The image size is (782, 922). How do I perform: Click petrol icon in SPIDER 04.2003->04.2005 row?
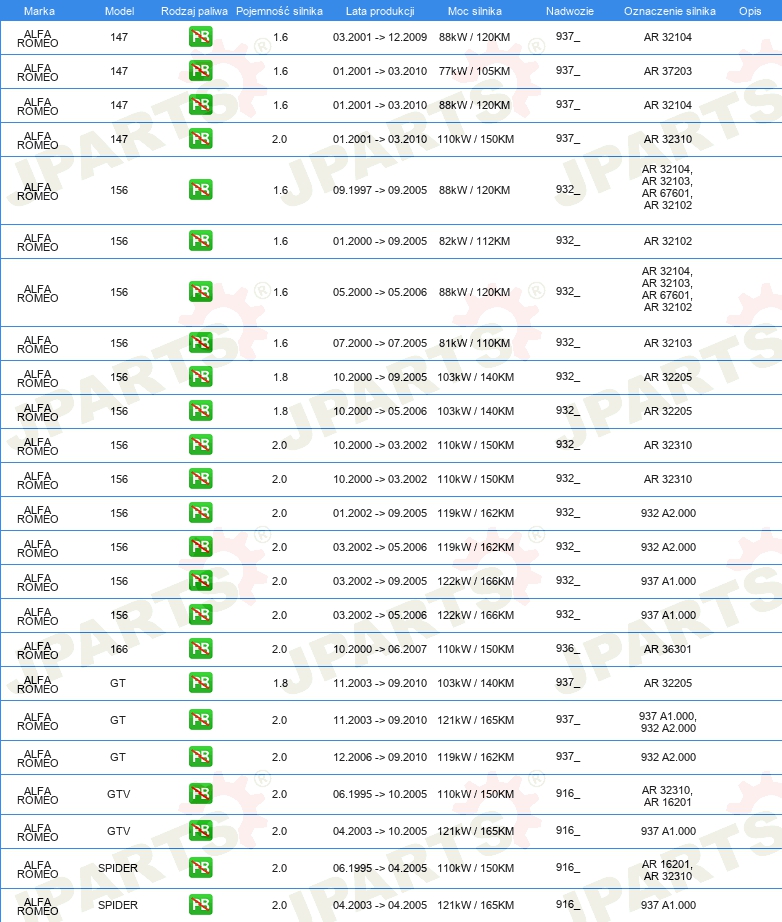click(x=200, y=906)
